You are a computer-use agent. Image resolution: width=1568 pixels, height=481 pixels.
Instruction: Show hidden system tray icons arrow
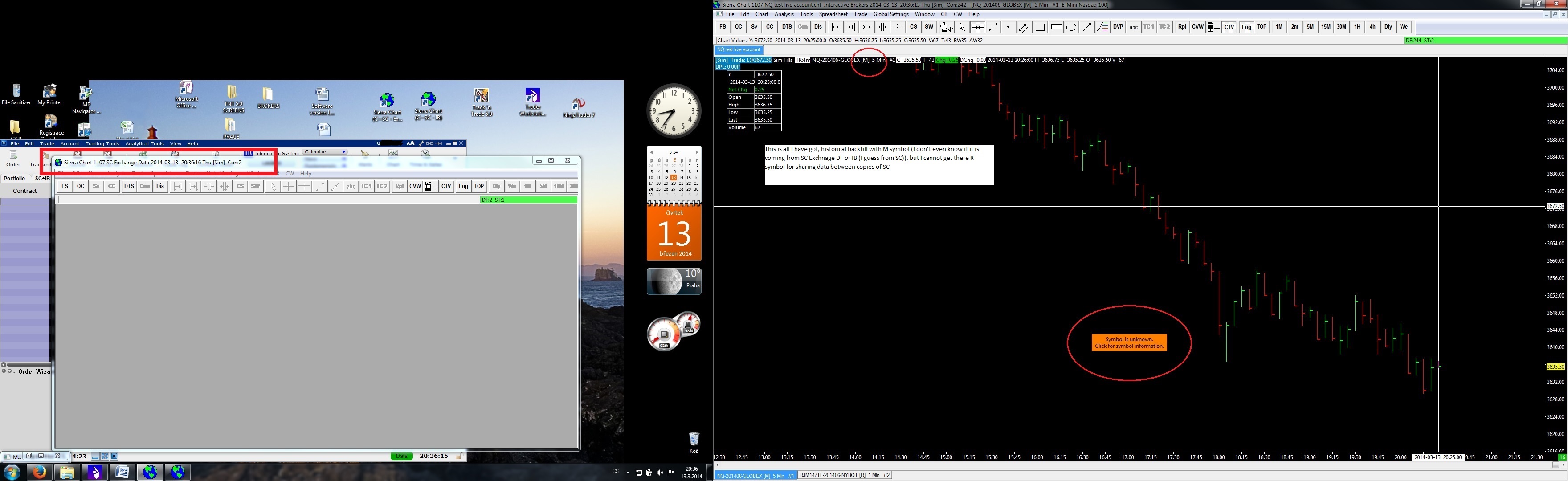[x=628, y=473]
